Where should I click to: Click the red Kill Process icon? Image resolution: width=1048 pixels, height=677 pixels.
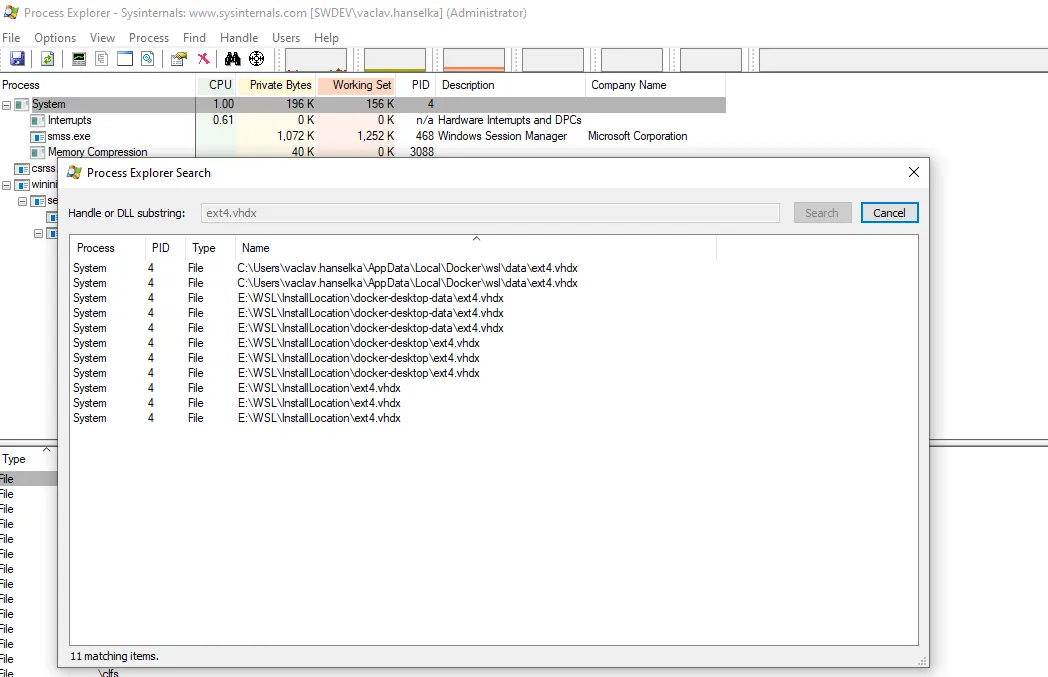[203, 59]
